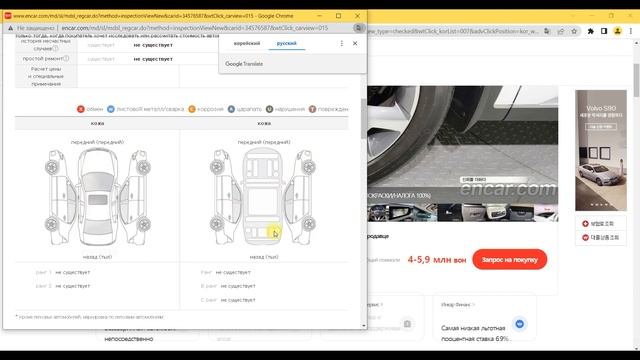Click the blue round finance icon

(519, 324)
